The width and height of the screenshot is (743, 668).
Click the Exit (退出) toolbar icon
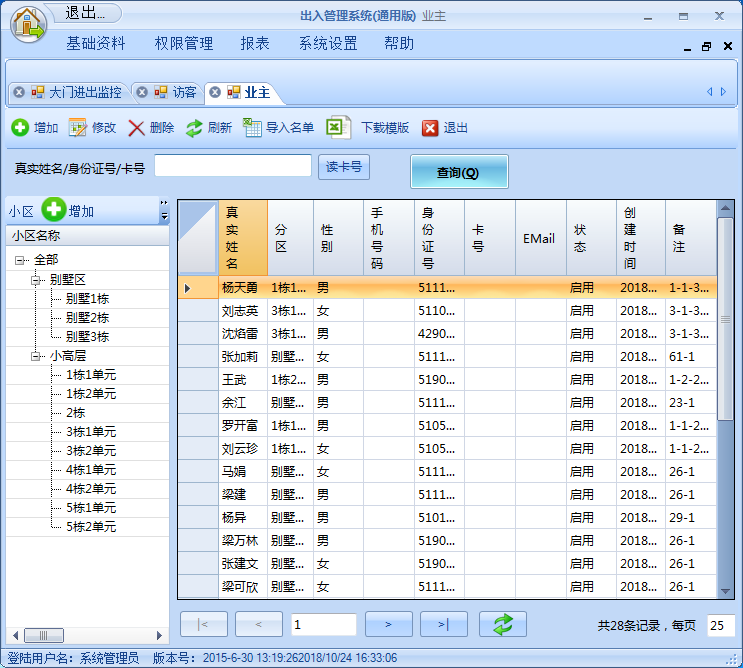tap(430, 128)
